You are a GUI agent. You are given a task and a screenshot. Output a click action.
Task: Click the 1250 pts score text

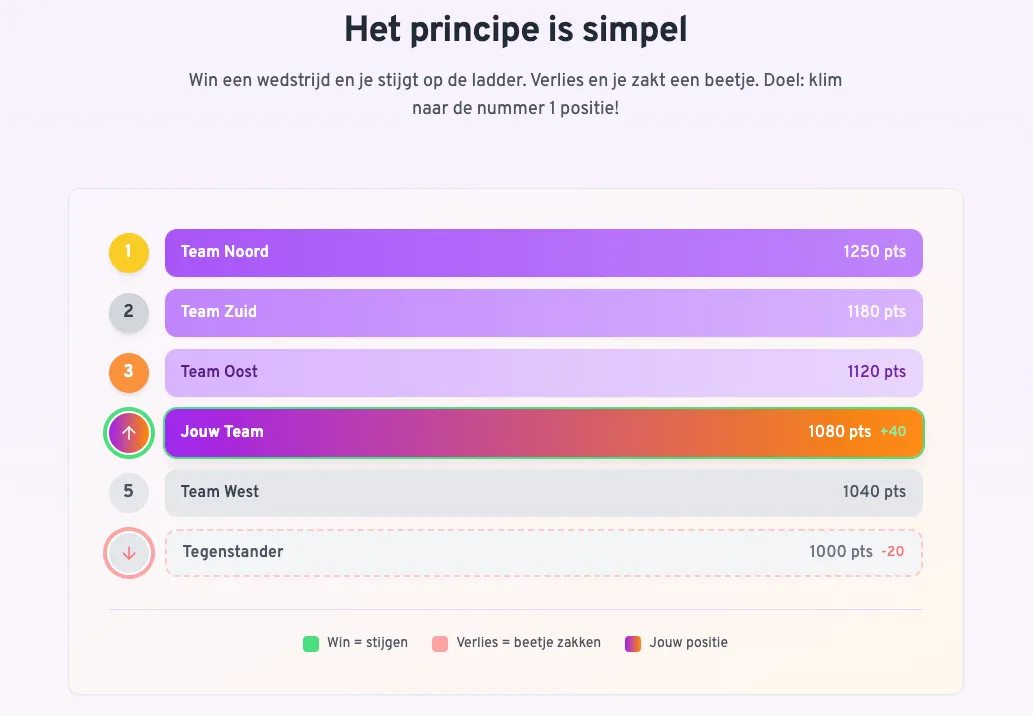[x=875, y=252]
